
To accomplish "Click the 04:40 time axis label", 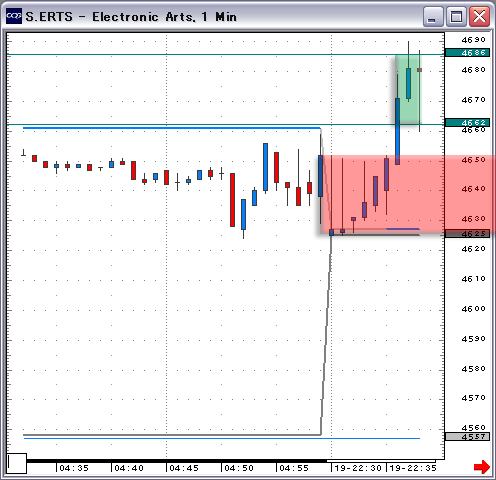I will (129, 468).
